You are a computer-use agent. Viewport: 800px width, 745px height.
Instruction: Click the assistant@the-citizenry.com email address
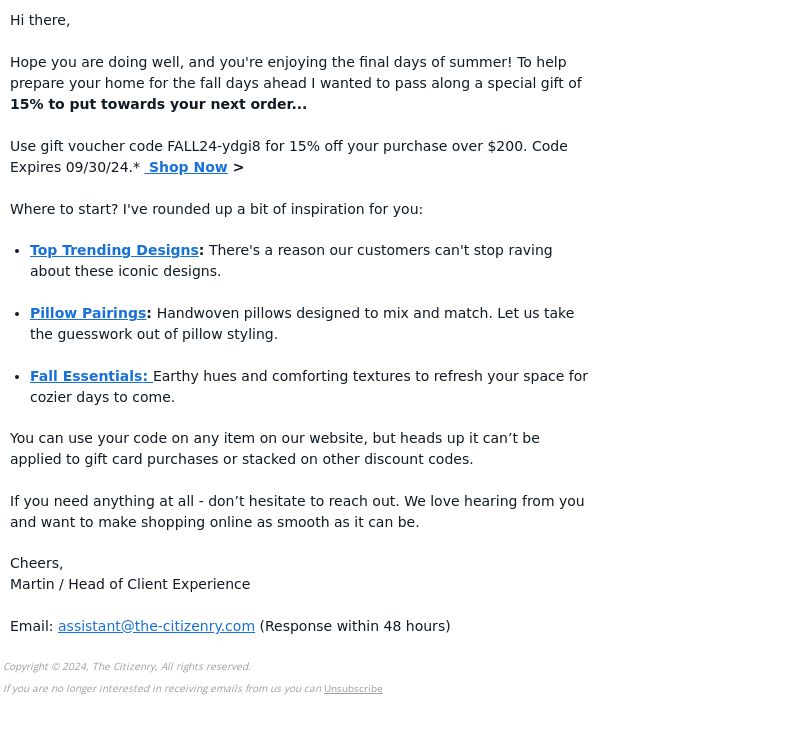point(156,626)
